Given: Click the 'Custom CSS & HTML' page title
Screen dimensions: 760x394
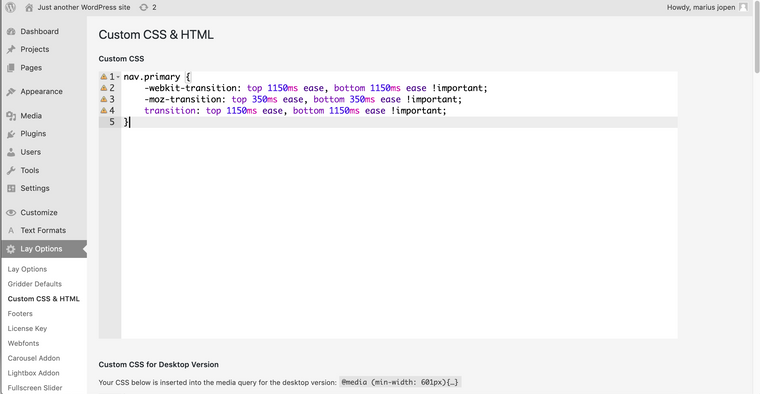Looking at the screenshot, I should [x=156, y=35].
